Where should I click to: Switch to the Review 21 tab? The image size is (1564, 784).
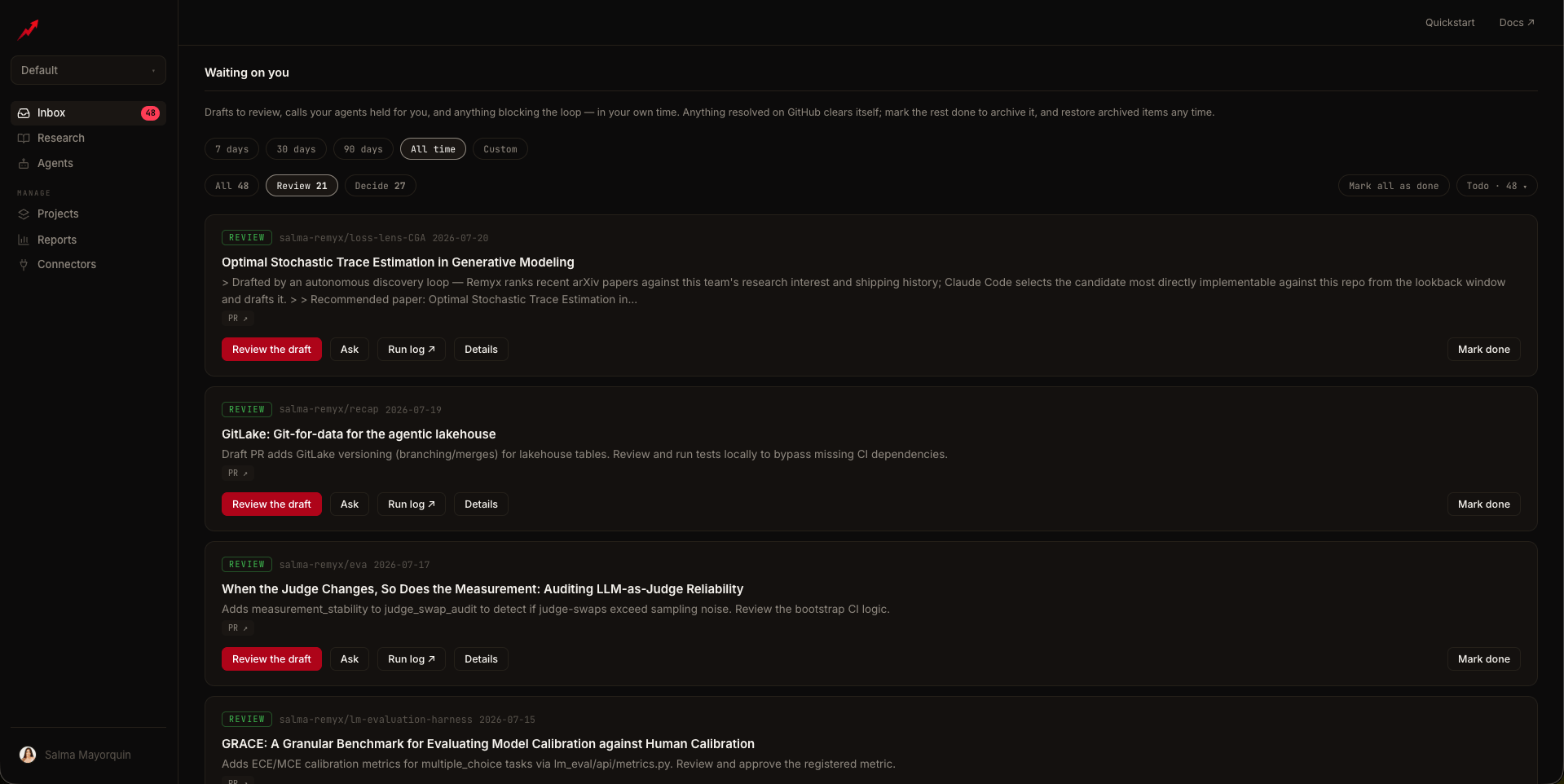click(x=302, y=186)
